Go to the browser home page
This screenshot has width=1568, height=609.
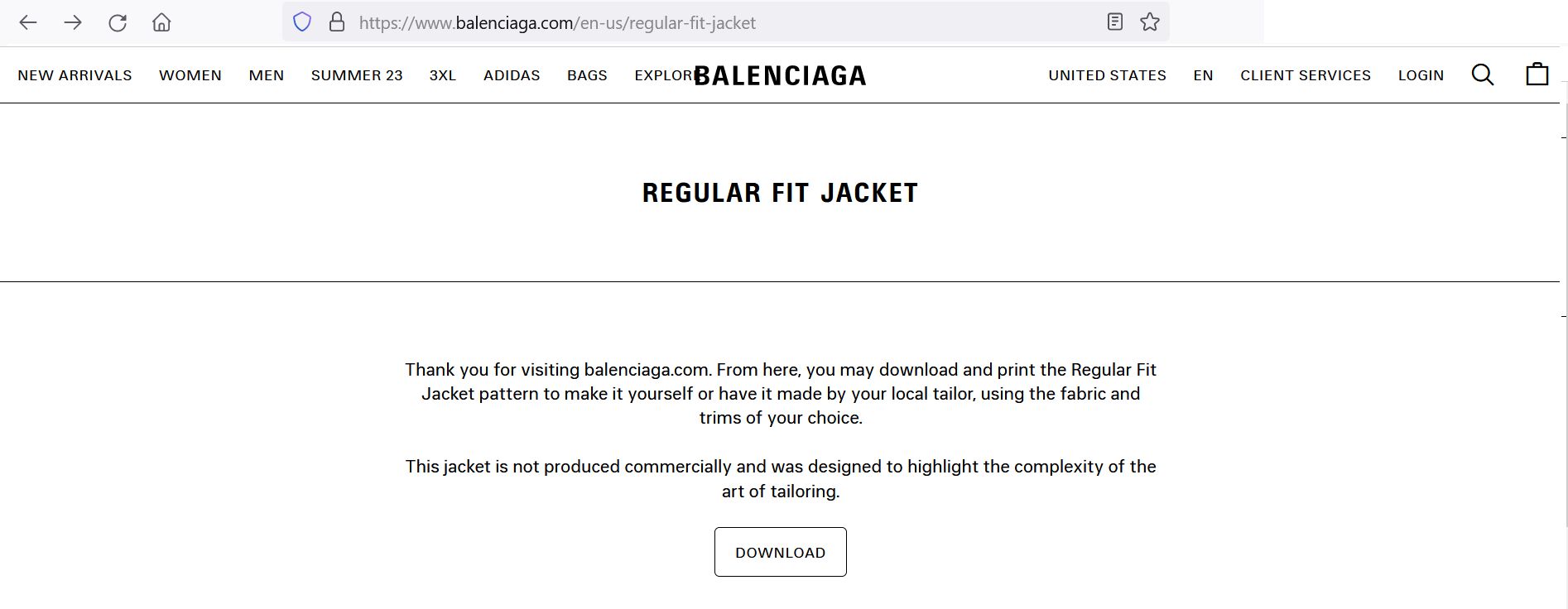click(x=161, y=22)
